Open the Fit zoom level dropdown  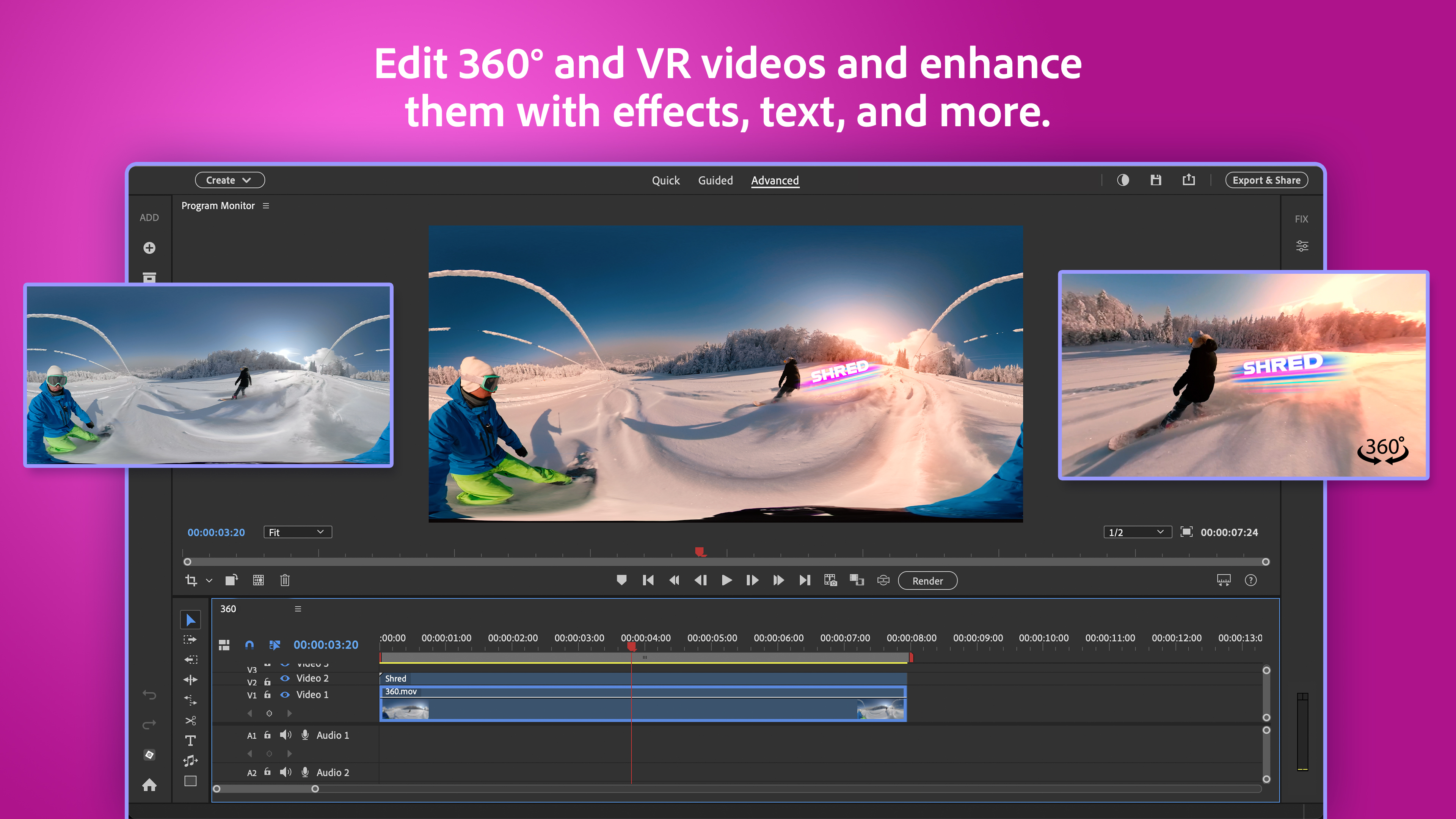point(297,532)
